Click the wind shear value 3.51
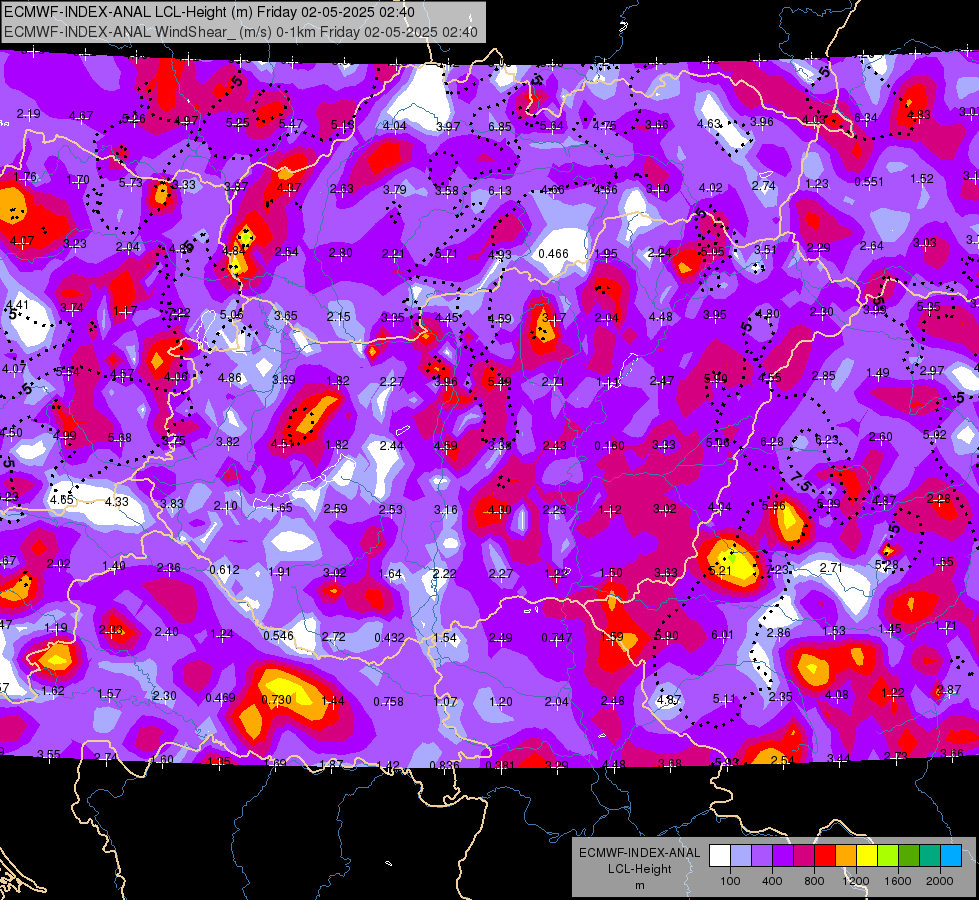 click(x=765, y=250)
